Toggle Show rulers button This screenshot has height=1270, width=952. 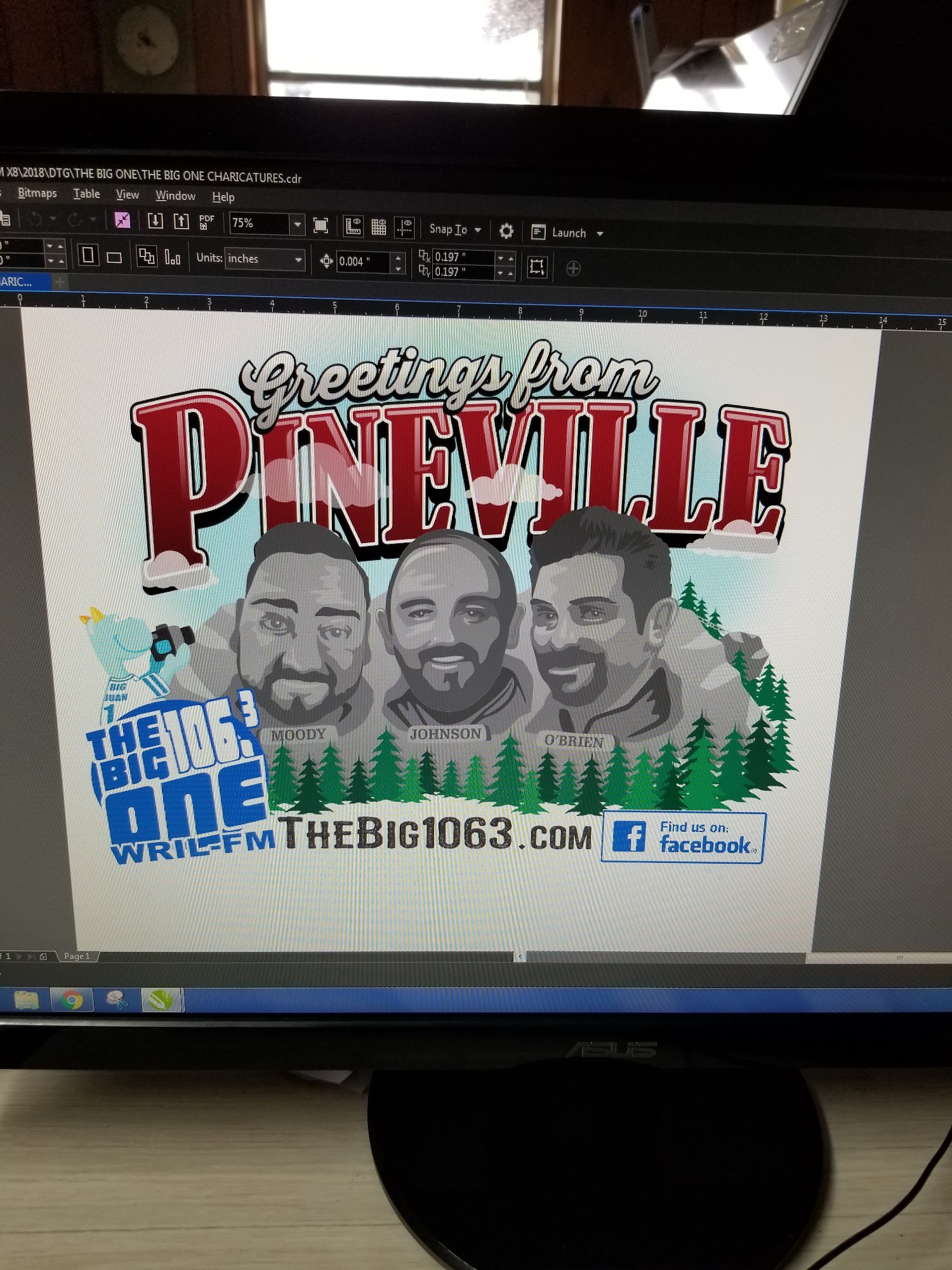pos(353,226)
